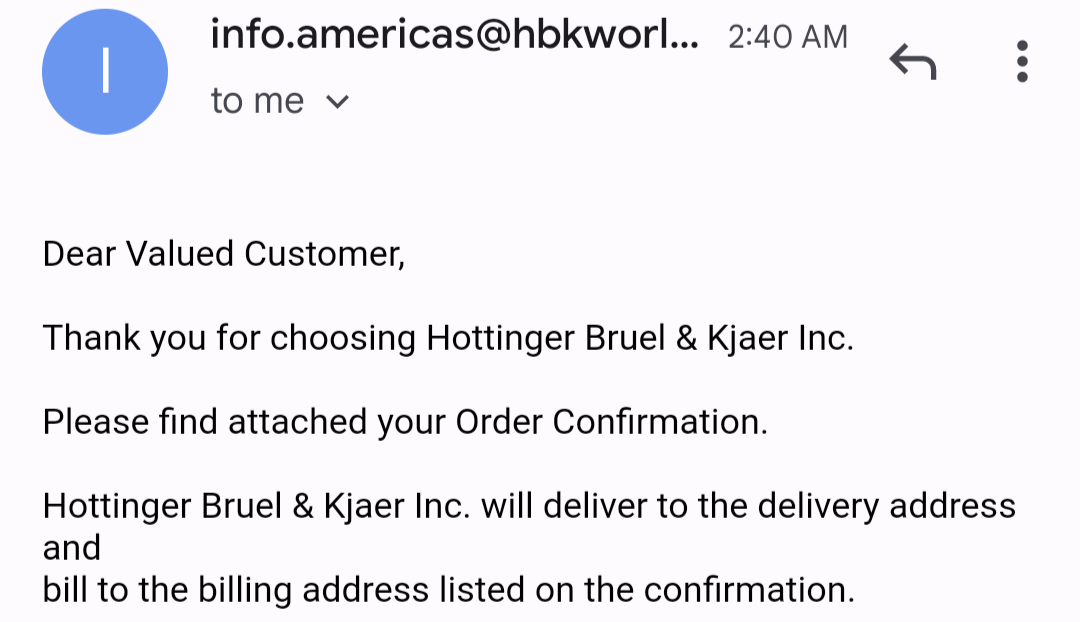The height and width of the screenshot is (622, 1080).
Task: Click the 2:40 AM timestamp
Action: (788, 38)
